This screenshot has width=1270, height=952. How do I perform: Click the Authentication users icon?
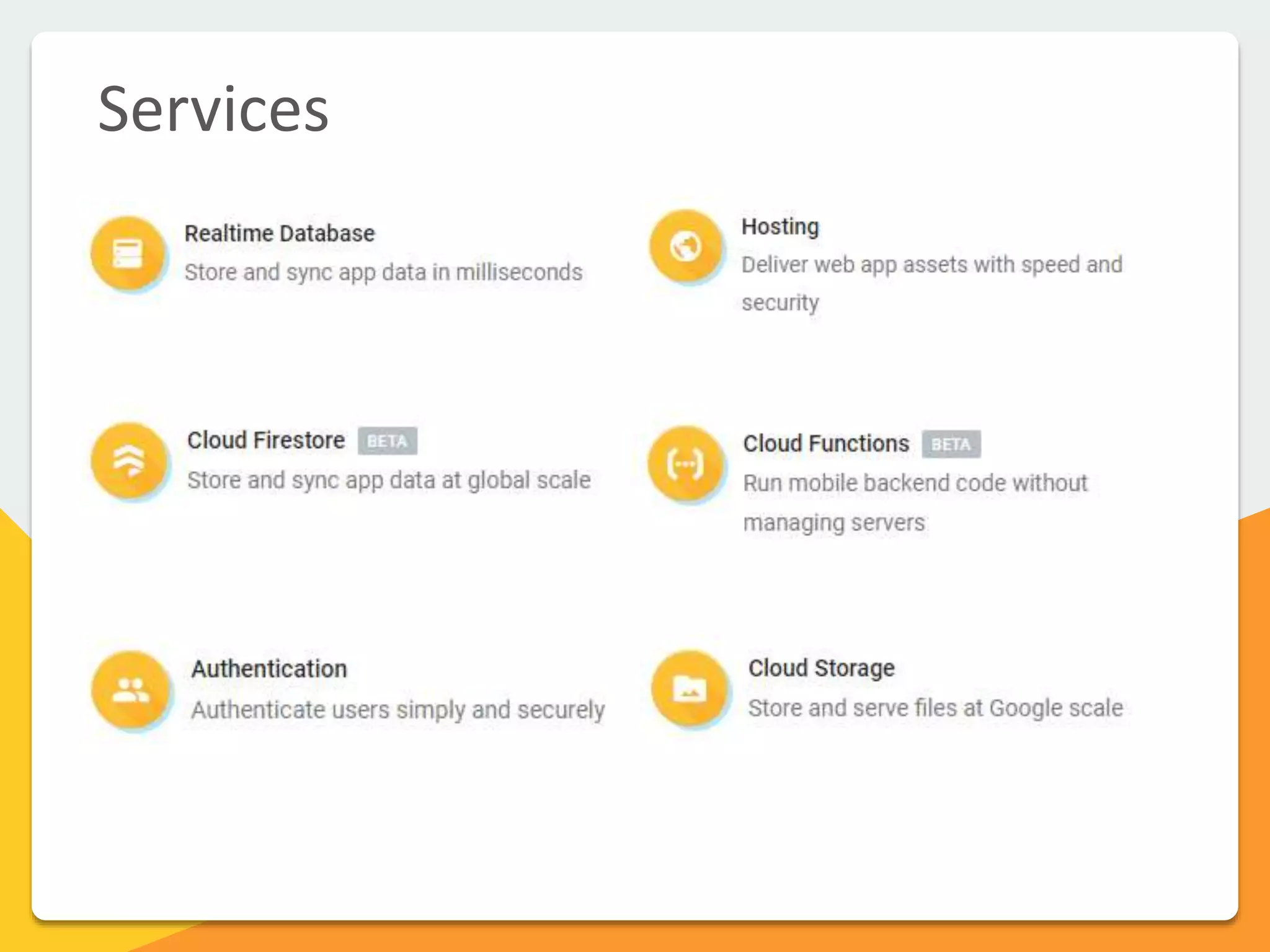(130, 690)
